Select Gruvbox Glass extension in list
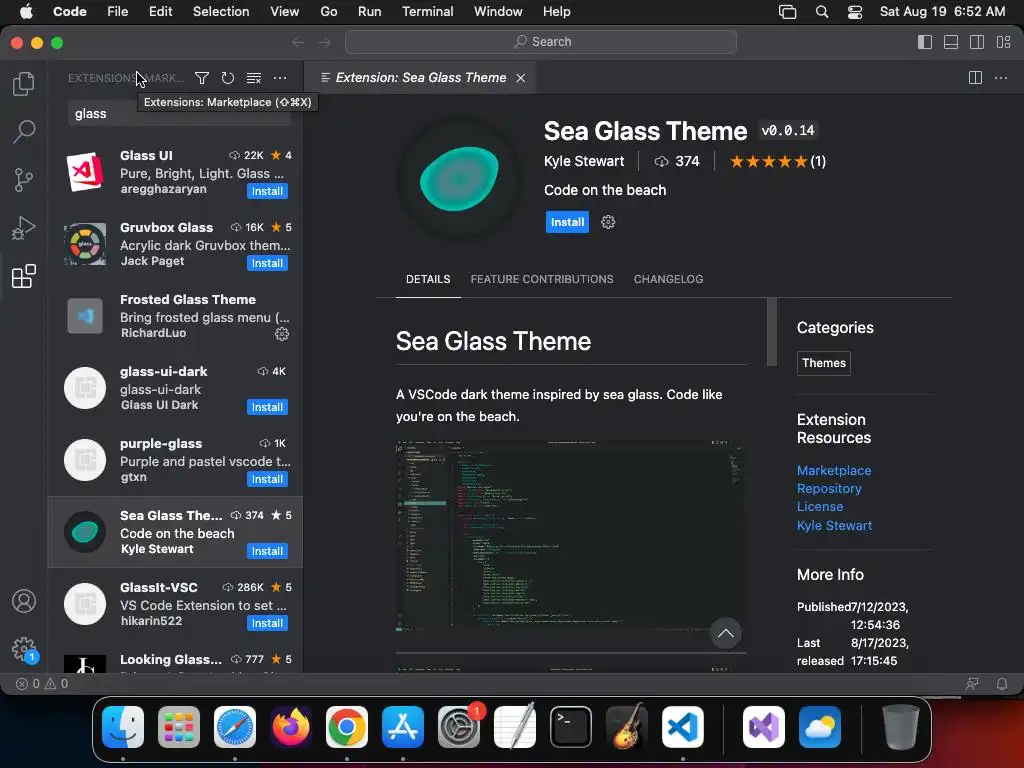 [175, 244]
